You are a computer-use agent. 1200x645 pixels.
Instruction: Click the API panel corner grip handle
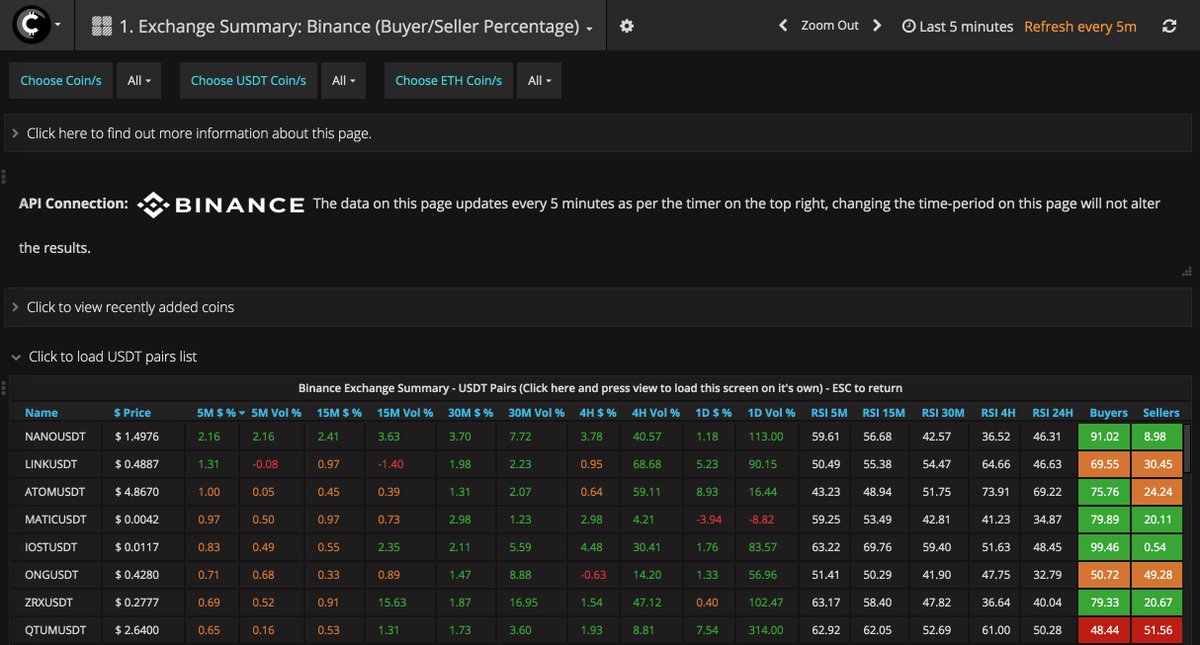(1187, 270)
